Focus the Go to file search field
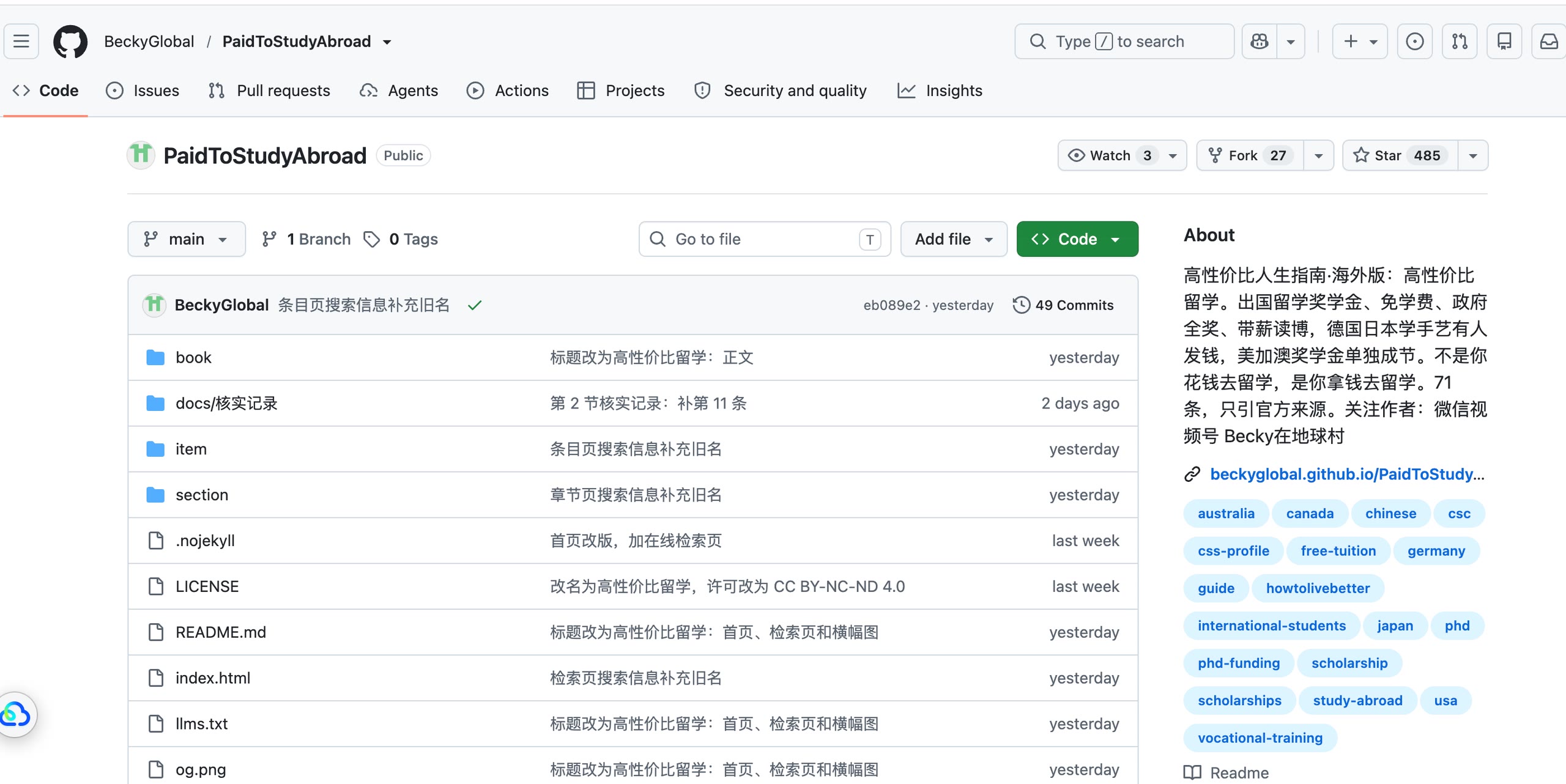 [x=765, y=239]
